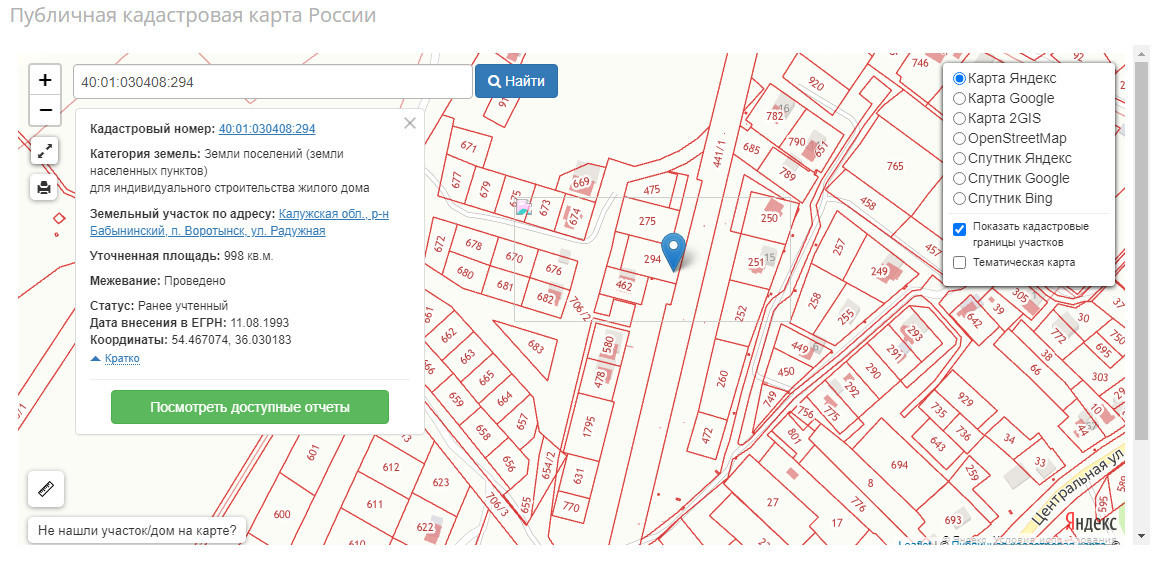This screenshot has width=1163, height=561.
Task: Focus the cadastral number search field
Action: point(273,82)
